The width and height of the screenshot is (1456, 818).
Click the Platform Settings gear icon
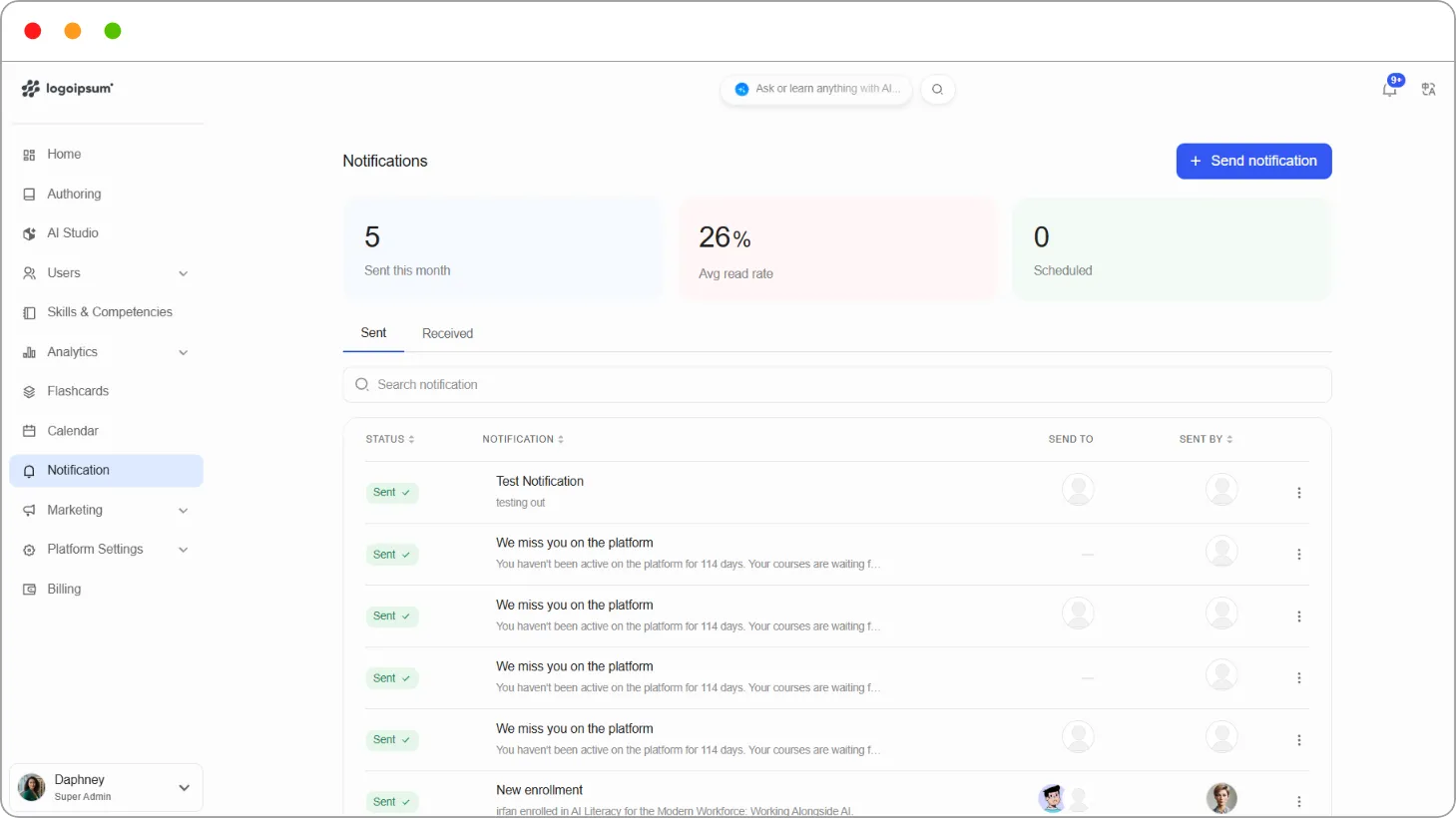click(29, 550)
